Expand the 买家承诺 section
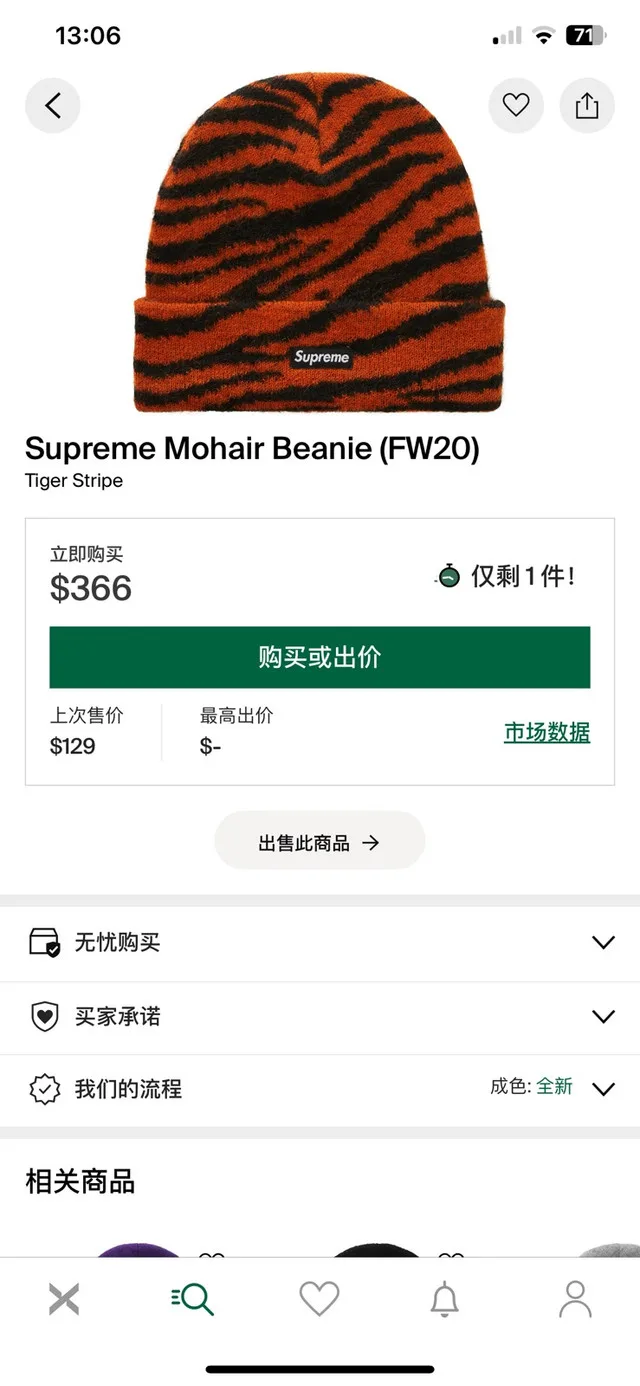Screen dimensions: 640x1386 320,1015
